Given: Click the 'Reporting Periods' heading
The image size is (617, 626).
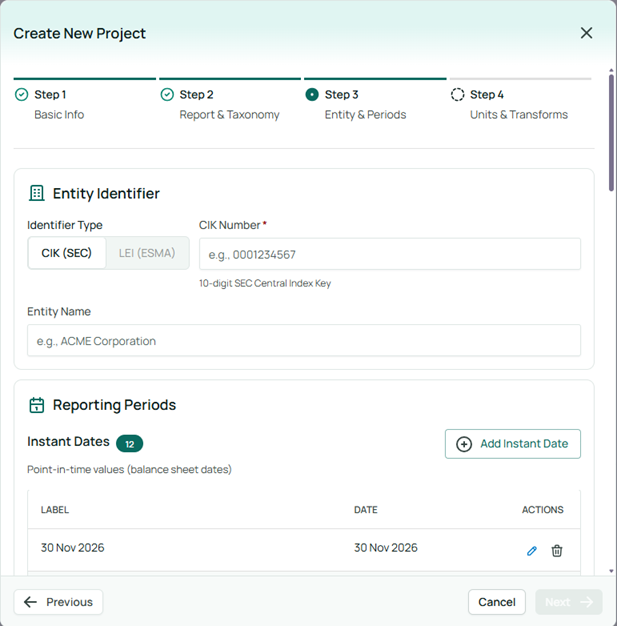Looking at the screenshot, I should pos(114,405).
